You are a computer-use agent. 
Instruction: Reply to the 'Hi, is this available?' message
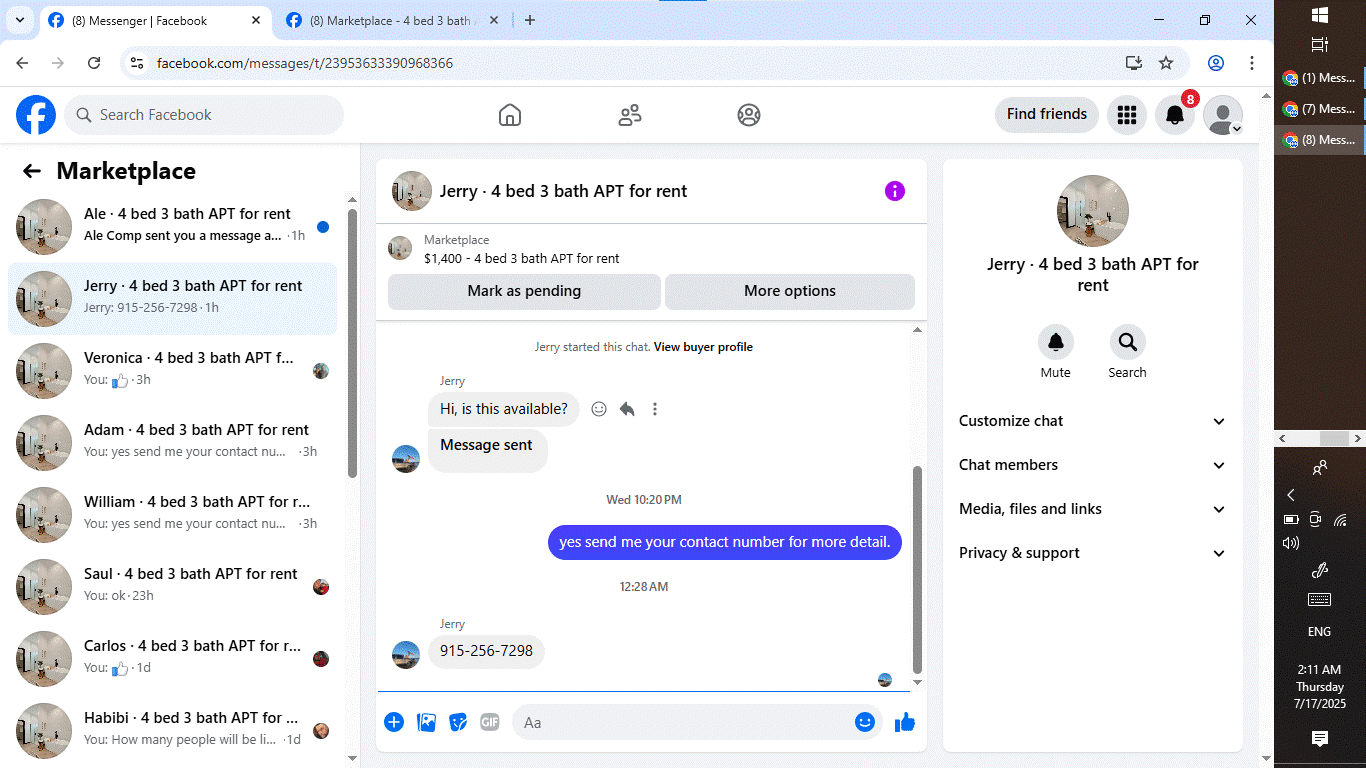(x=627, y=409)
